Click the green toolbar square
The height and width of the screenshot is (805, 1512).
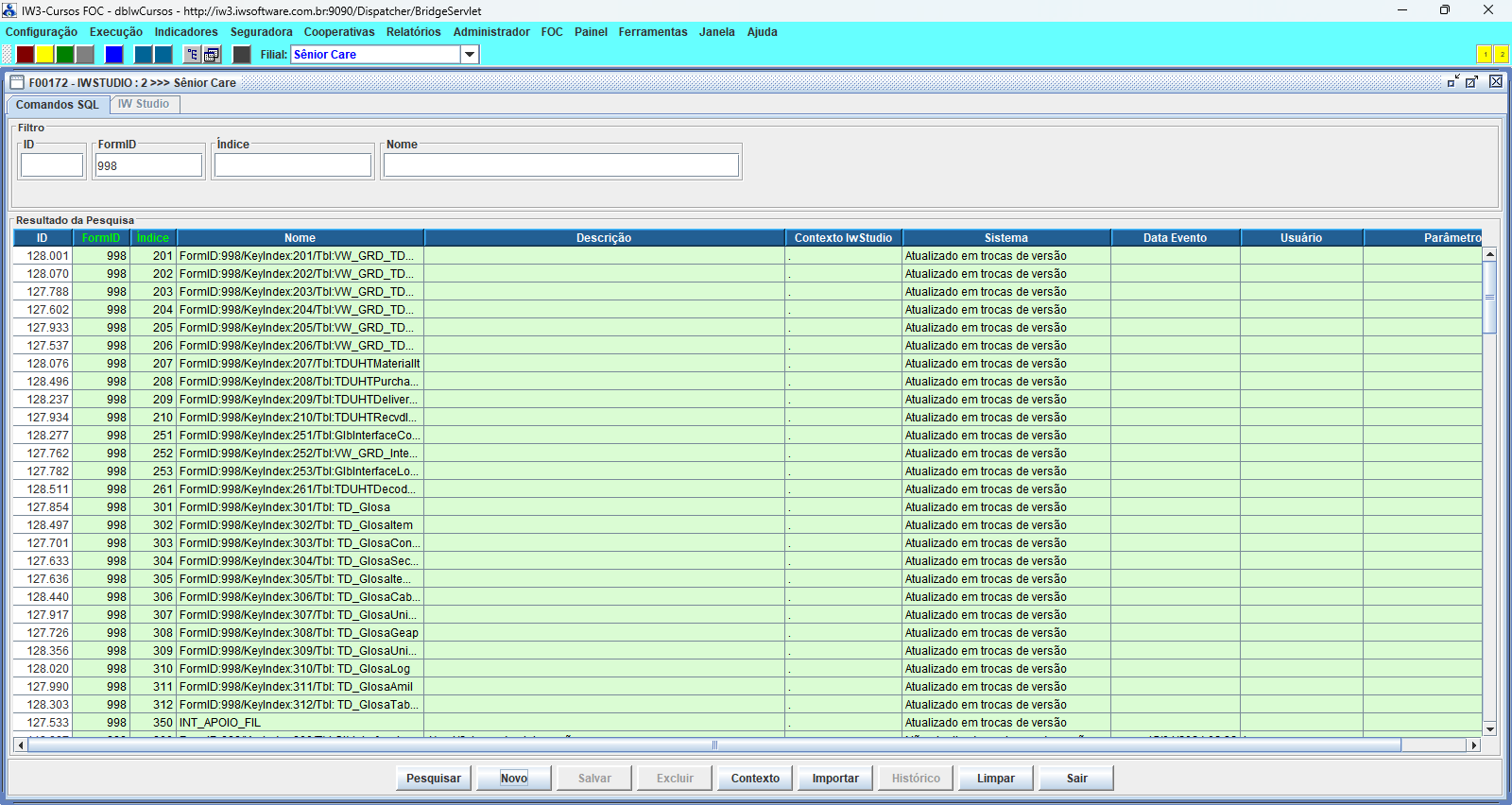65,54
